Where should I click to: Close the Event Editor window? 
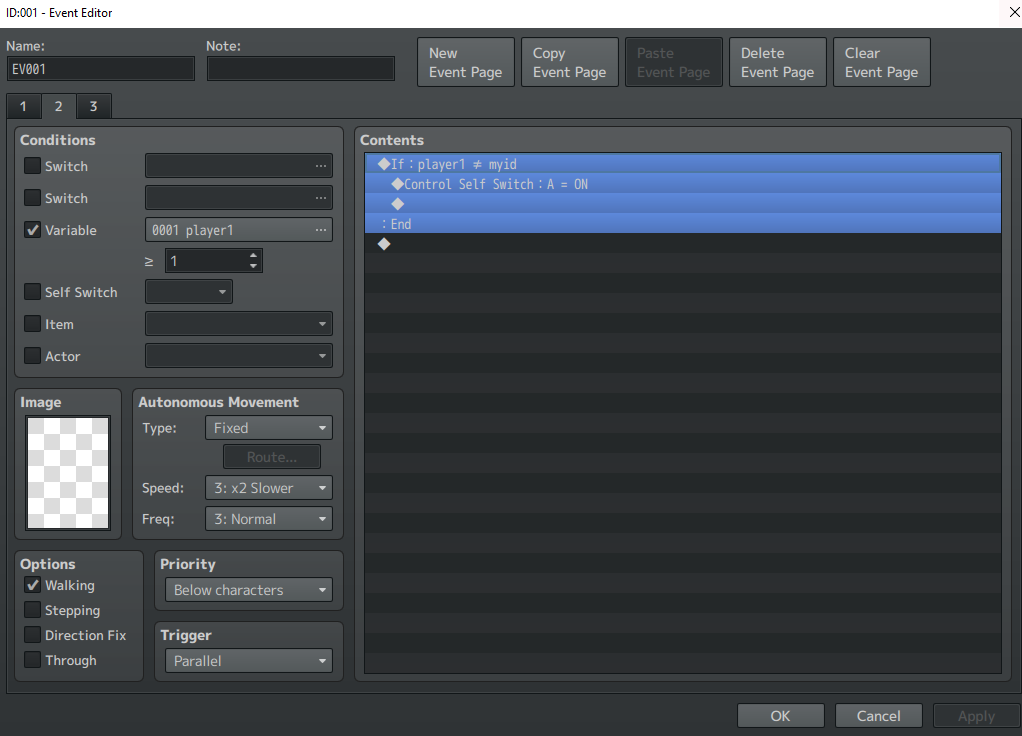(x=1014, y=12)
